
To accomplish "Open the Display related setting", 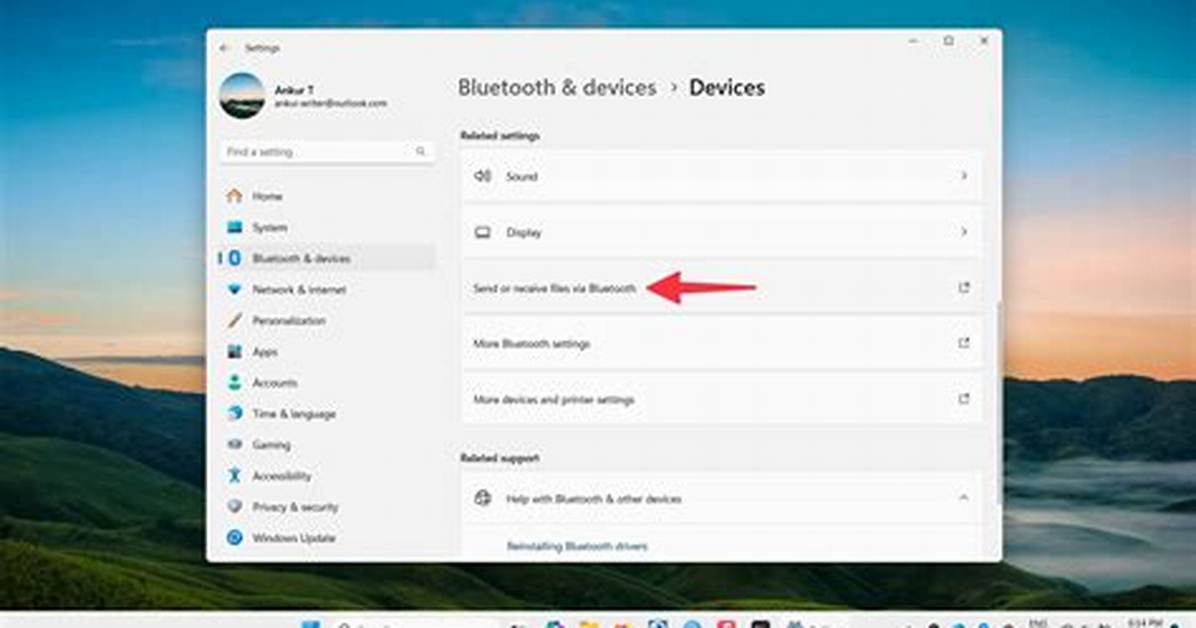I will [722, 232].
